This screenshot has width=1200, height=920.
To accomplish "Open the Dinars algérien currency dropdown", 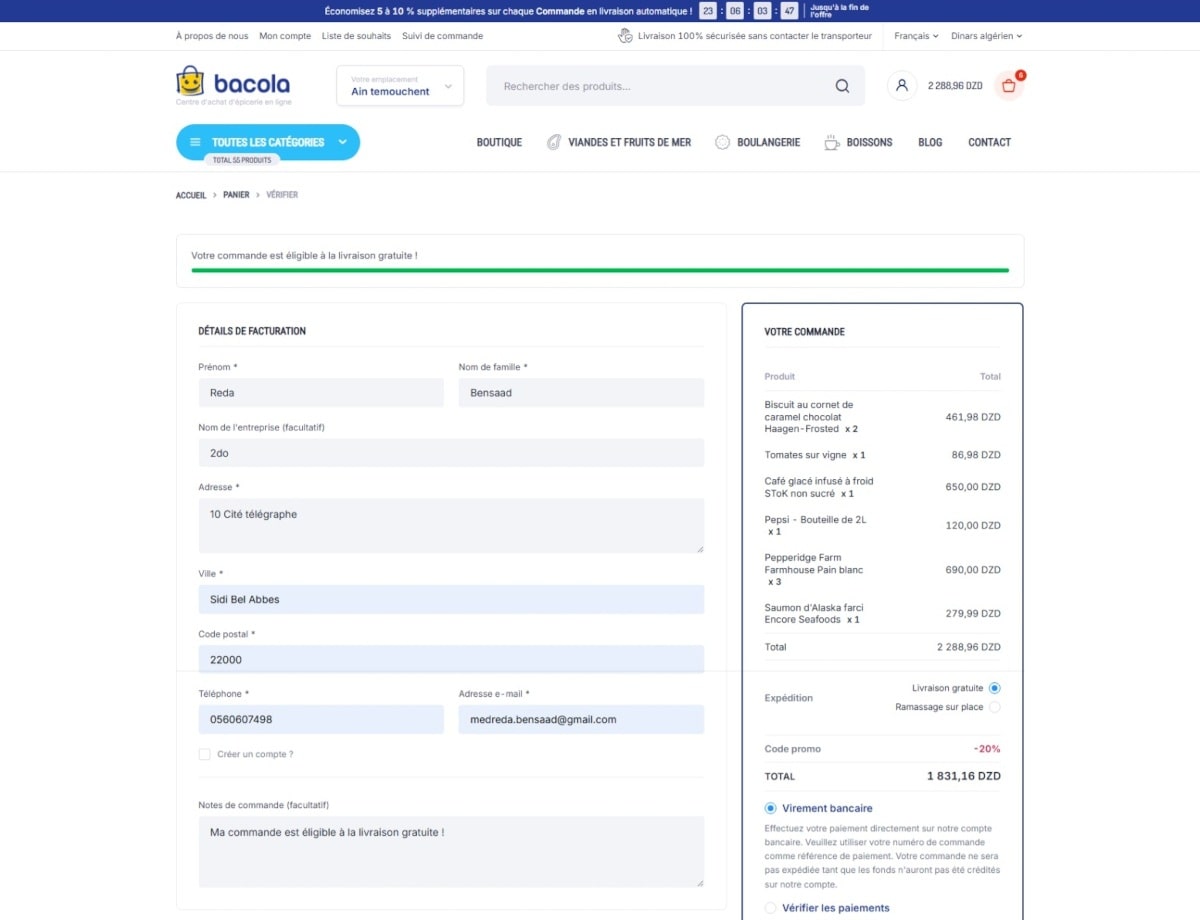I will 986,35.
